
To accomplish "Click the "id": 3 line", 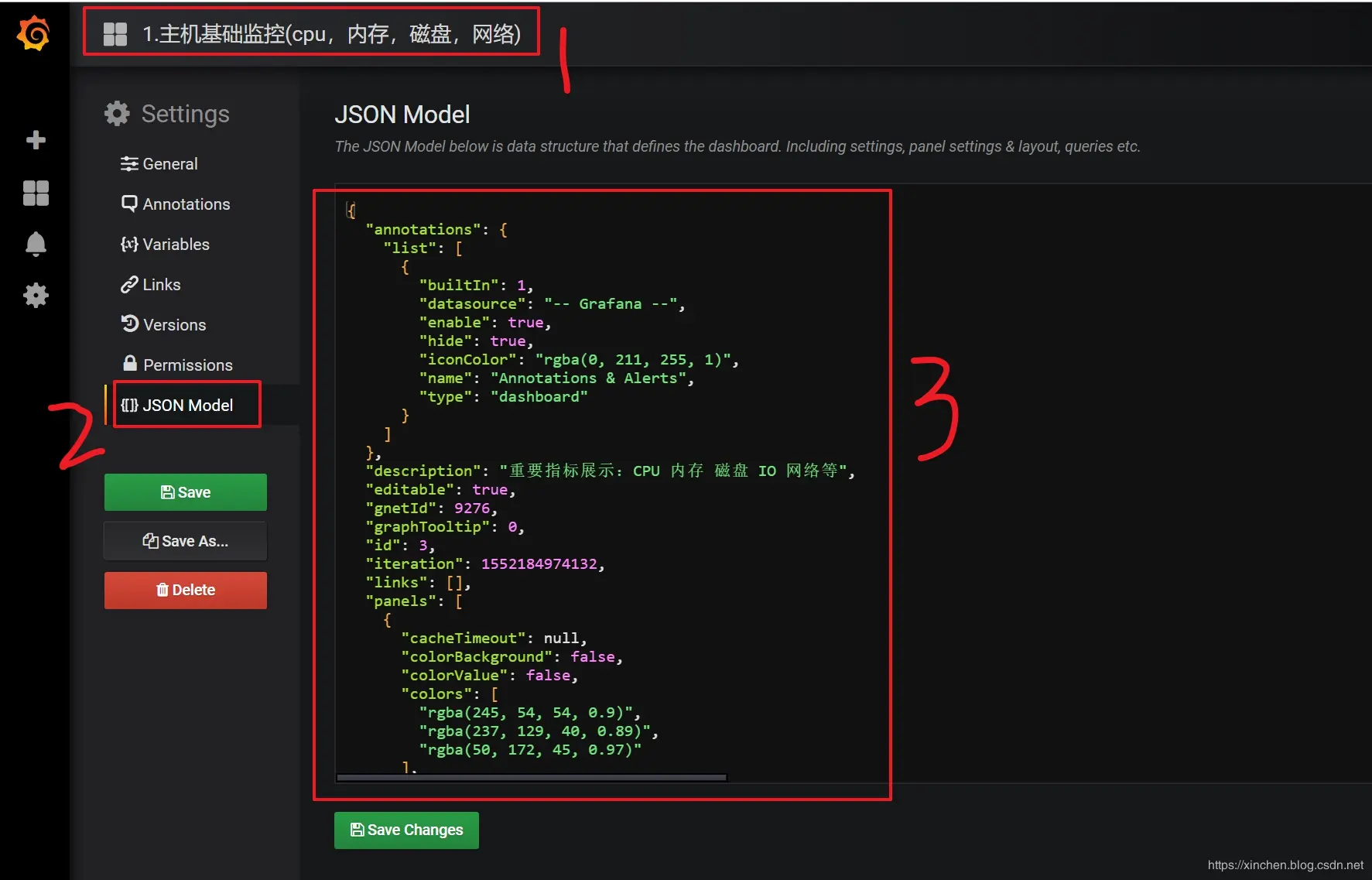I will tap(400, 545).
